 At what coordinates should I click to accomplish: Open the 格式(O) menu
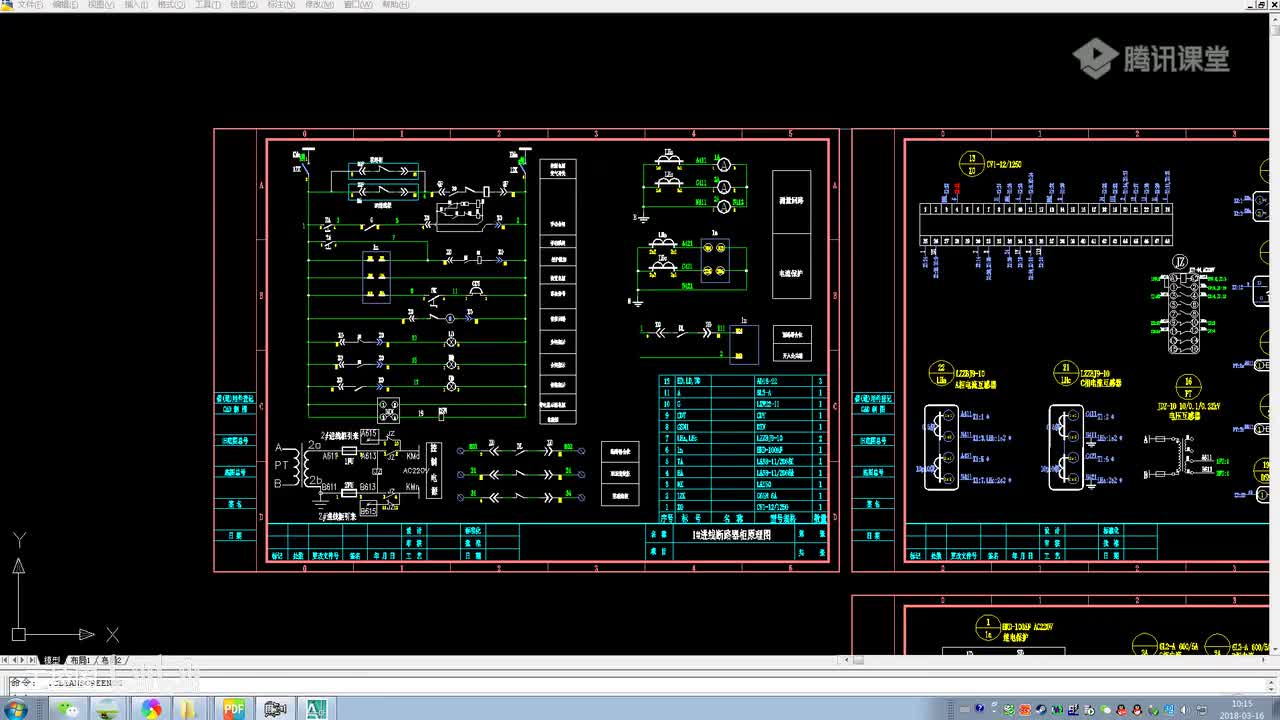point(172,5)
